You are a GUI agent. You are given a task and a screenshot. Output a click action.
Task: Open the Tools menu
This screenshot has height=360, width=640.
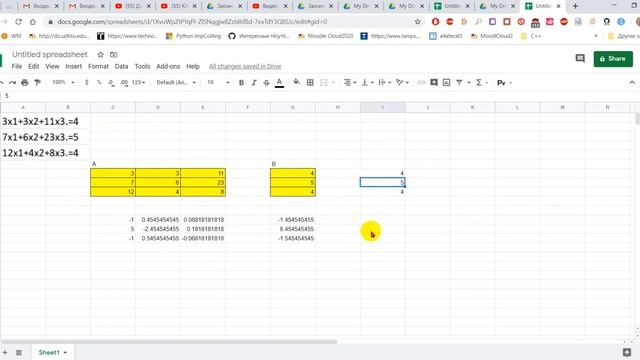click(142, 66)
